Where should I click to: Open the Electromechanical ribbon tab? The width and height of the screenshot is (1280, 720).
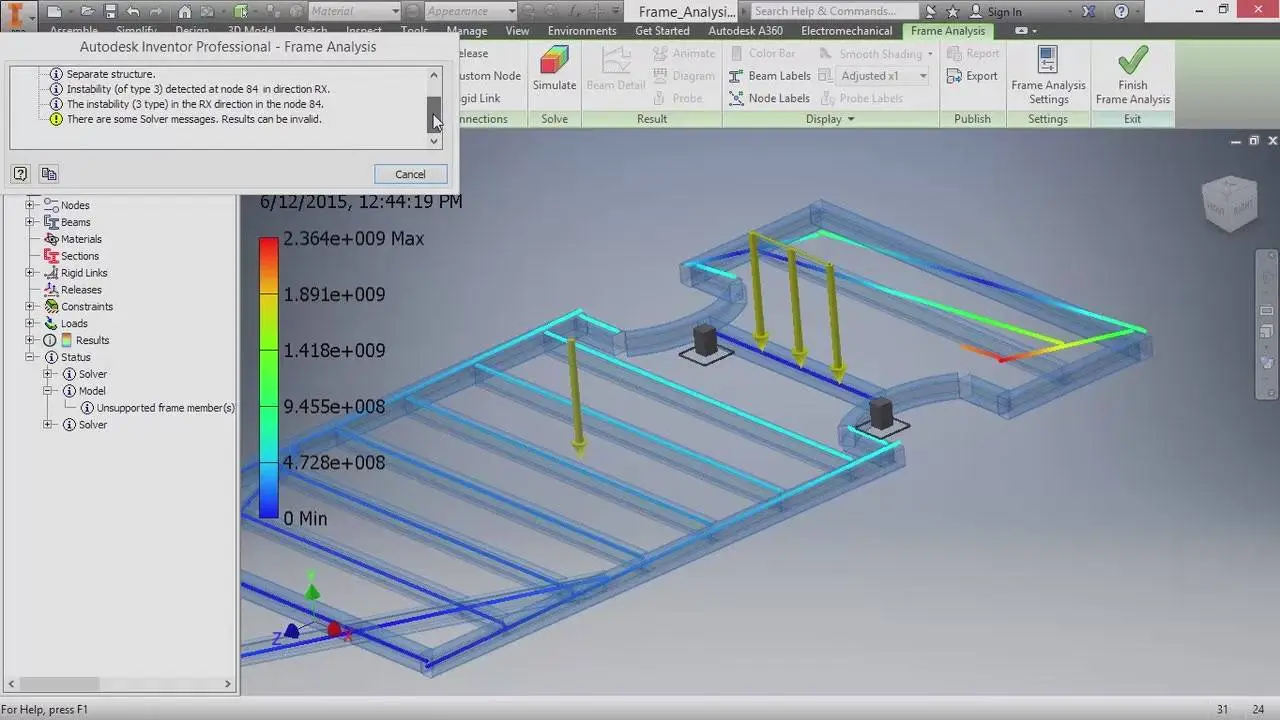(846, 31)
